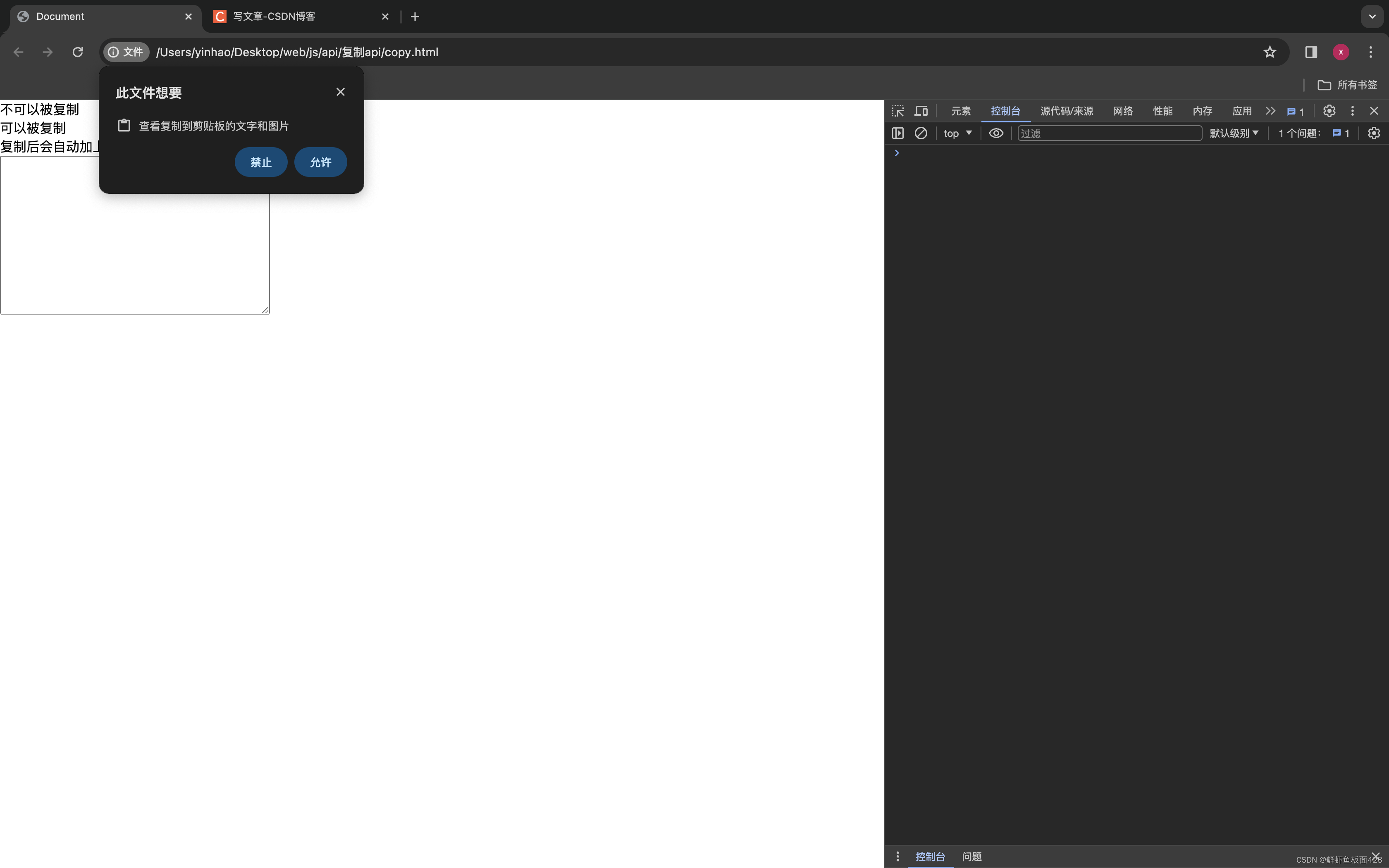Click the address bar URL text

click(x=297, y=52)
